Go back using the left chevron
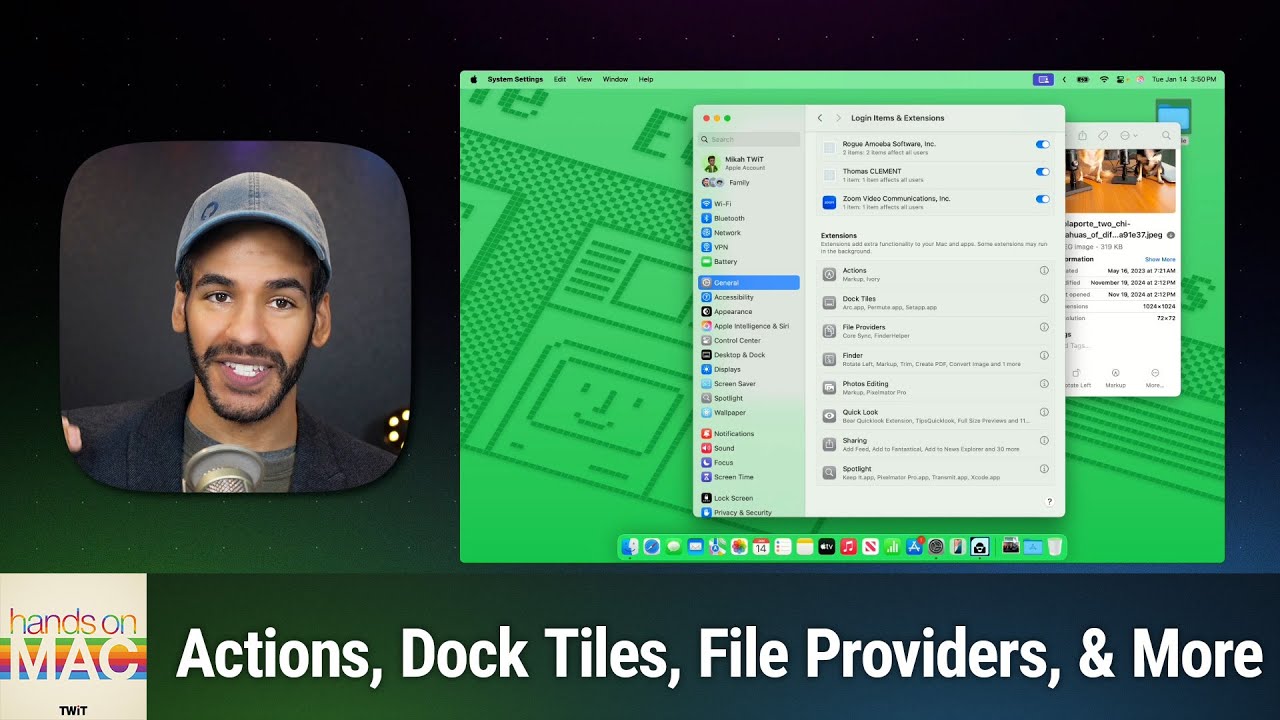This screenshot has width=1280, height=720. [820, 118]
